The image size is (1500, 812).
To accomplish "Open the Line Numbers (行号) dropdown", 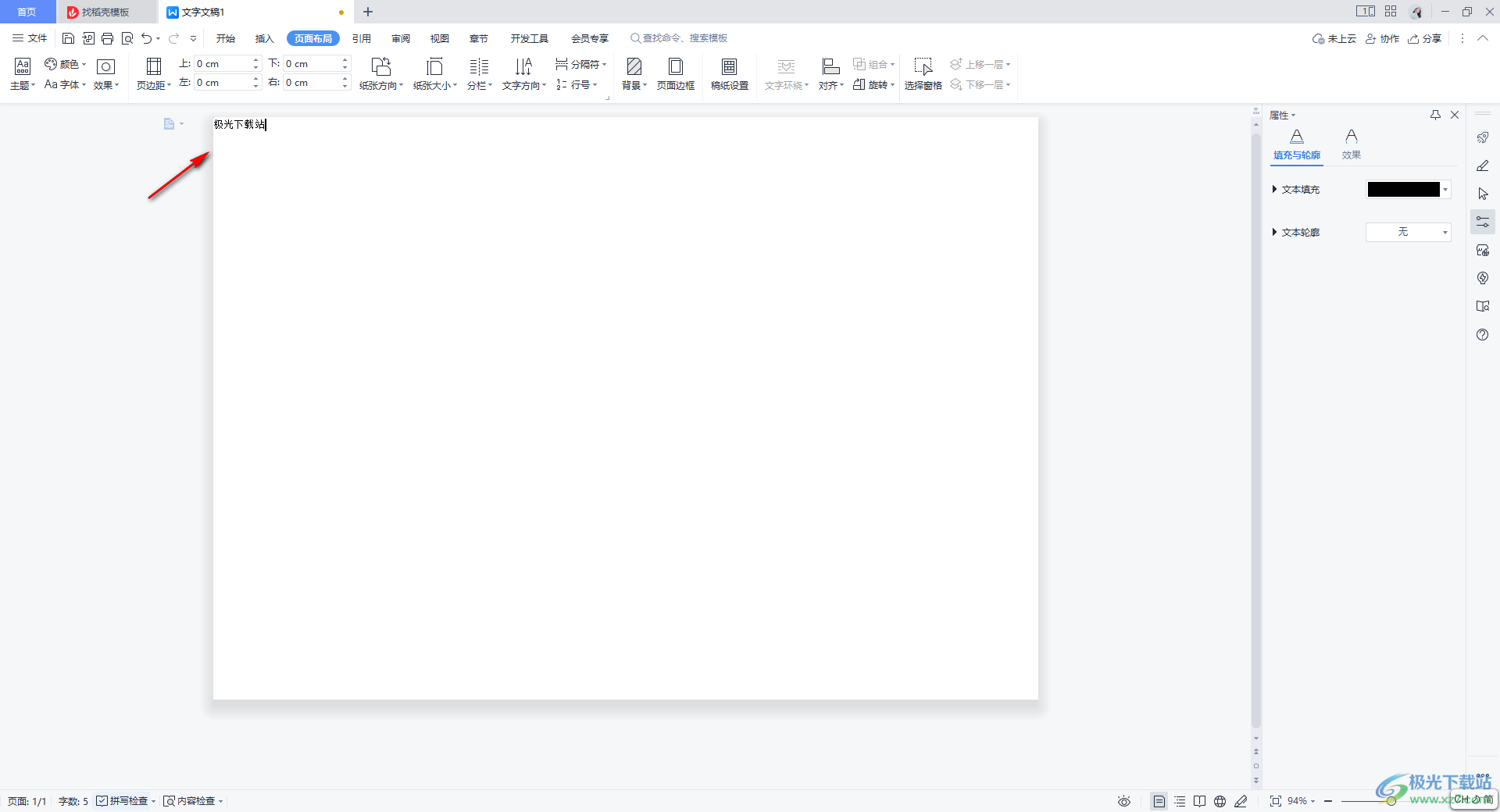I will (577, 84).
